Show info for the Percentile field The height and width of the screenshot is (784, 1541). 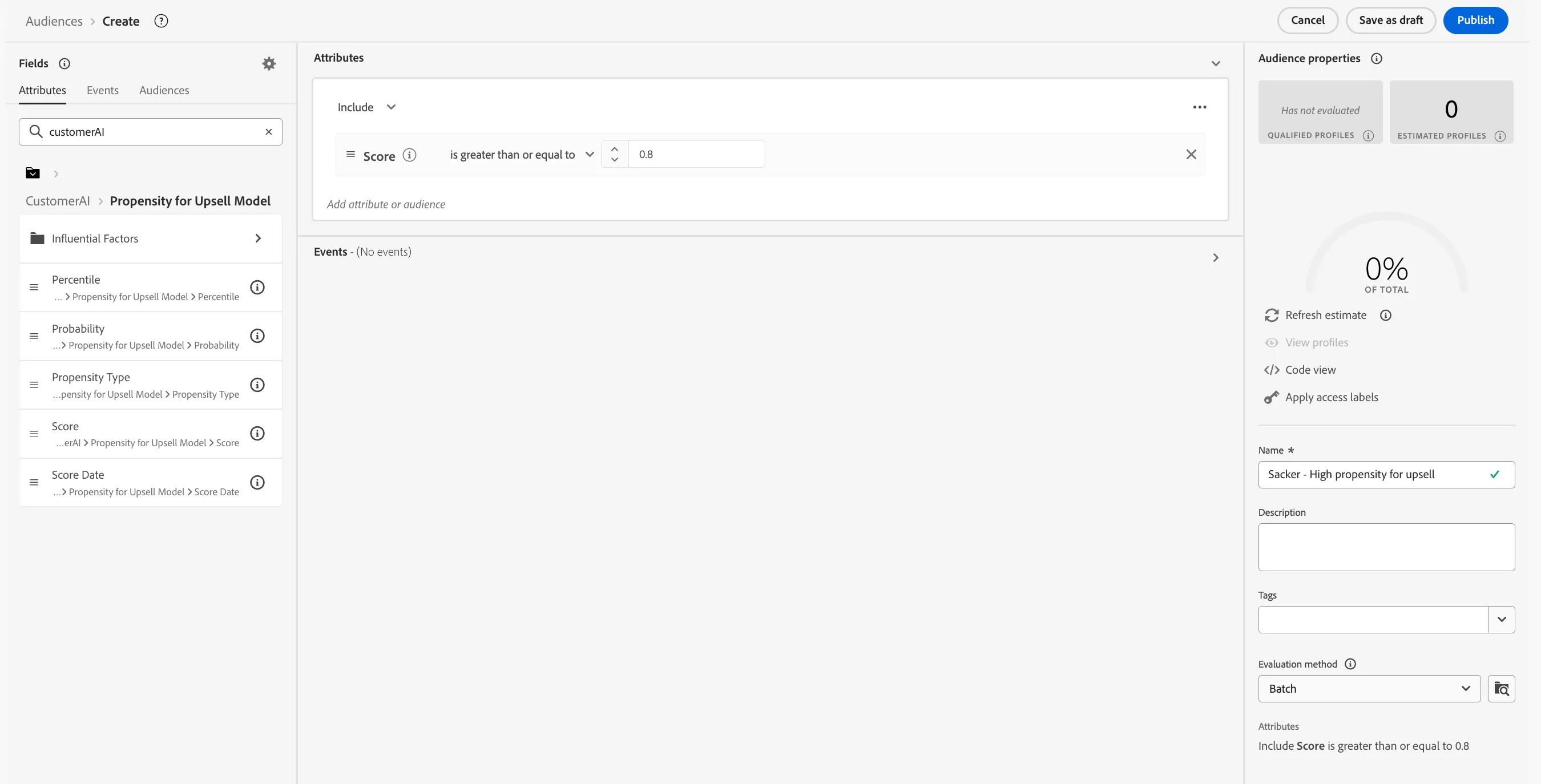(257, 287)
